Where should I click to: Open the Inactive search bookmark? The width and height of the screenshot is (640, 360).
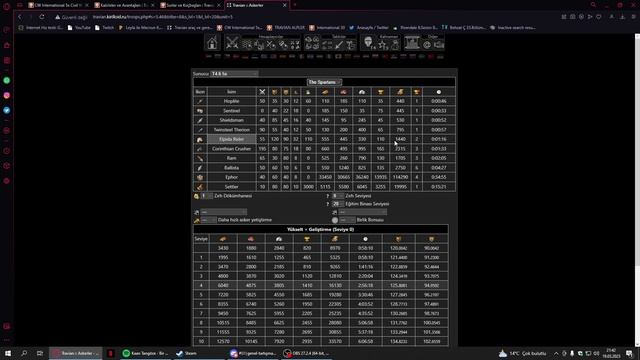click(x=513, y=28)
